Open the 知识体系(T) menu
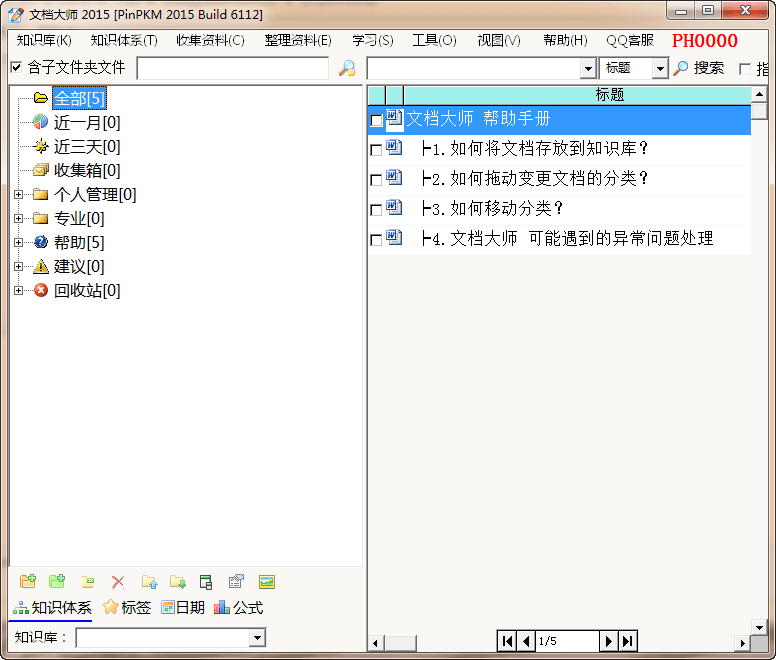The height and width of the screenshot is (660, 776). pos(124,40)
